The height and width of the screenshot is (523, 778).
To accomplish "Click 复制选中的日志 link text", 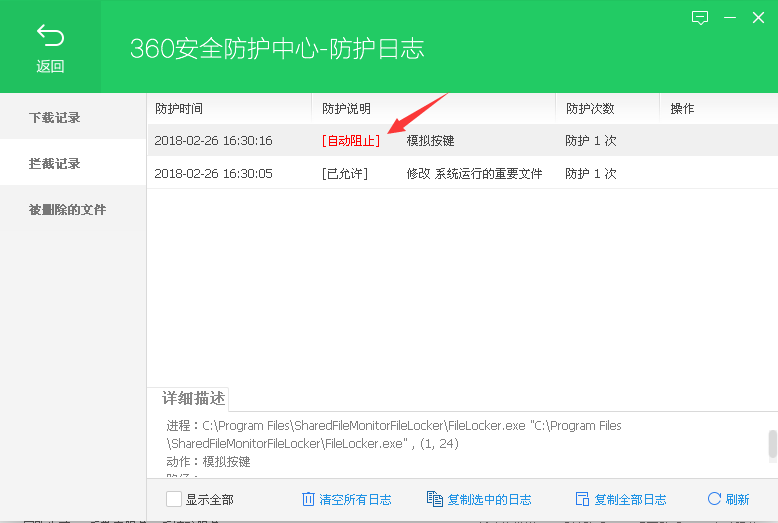I will coord(489,499).
